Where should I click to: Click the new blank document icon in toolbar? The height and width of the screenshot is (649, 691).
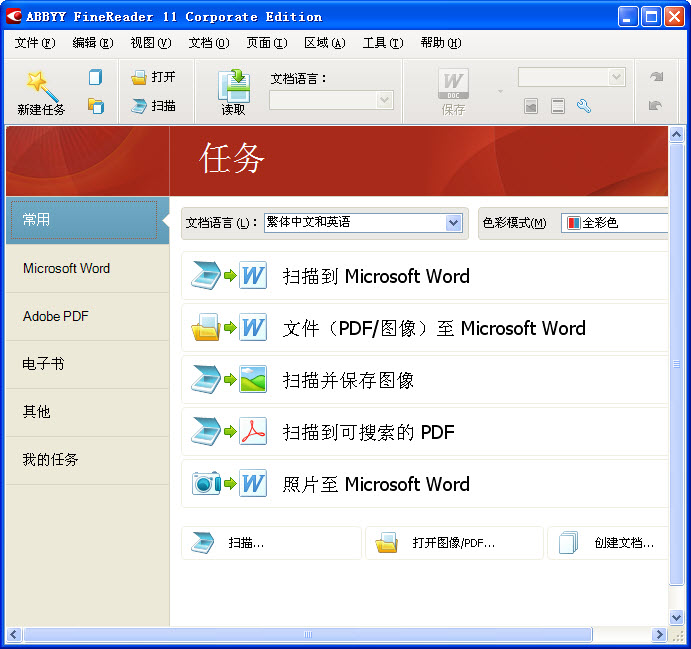click(95, 77)
